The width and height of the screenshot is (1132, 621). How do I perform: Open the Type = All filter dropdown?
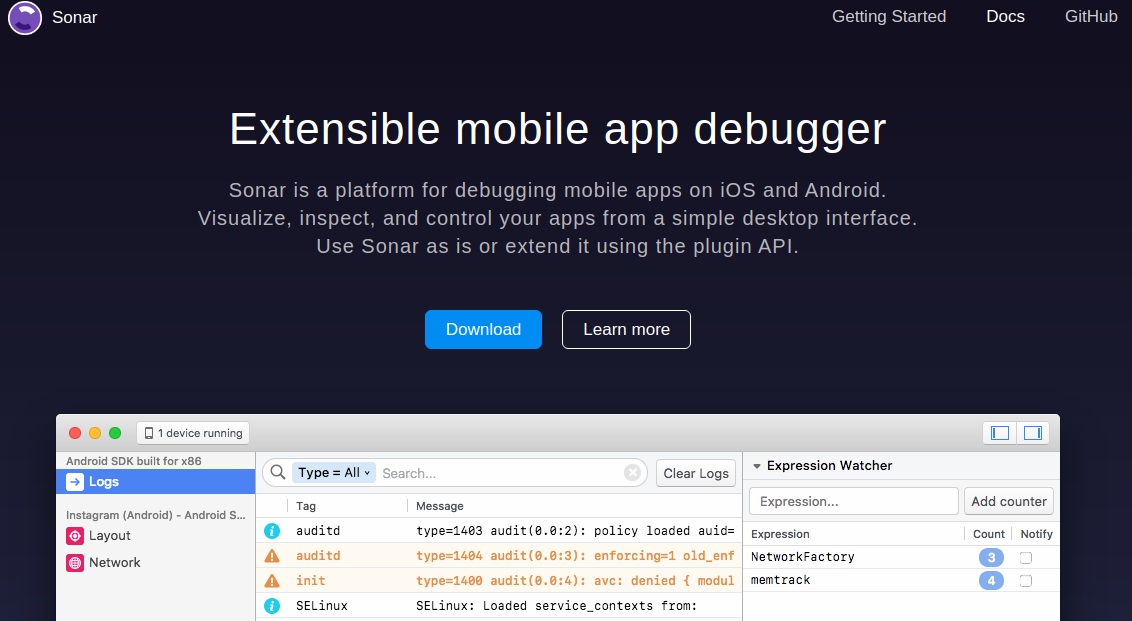point(334,473)
